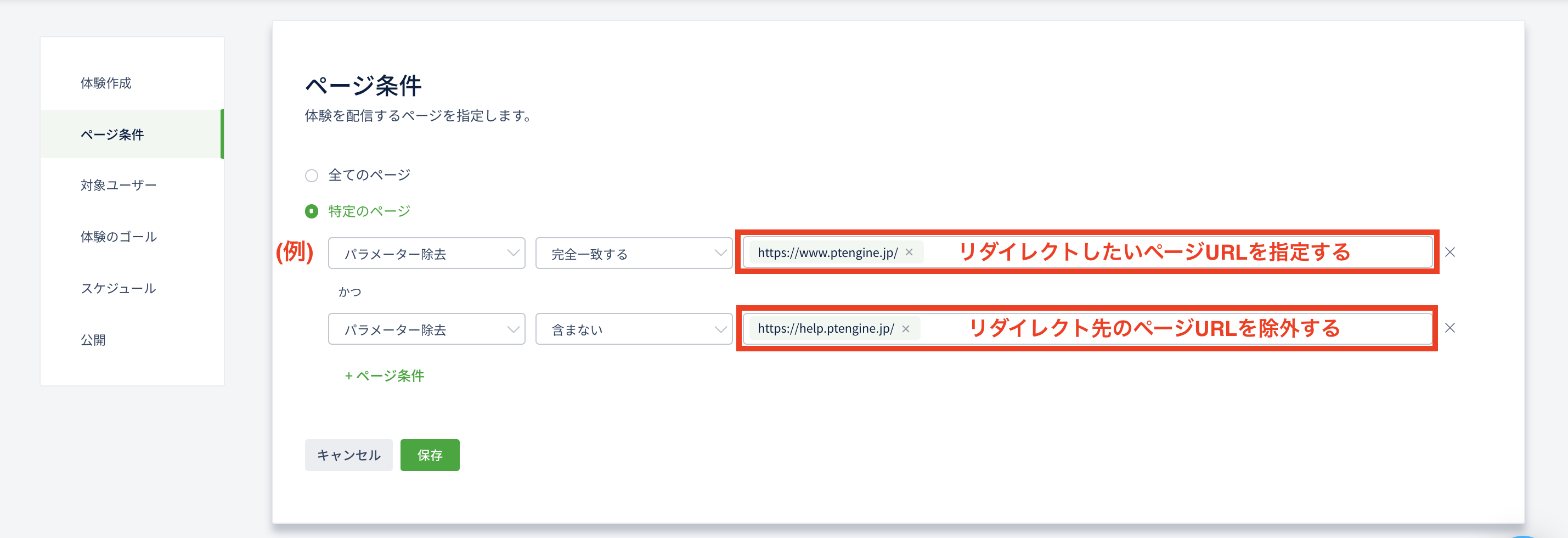Screen dimensions: 1568x538
Task: Click the green 保存 button
Action: (430, 455)
